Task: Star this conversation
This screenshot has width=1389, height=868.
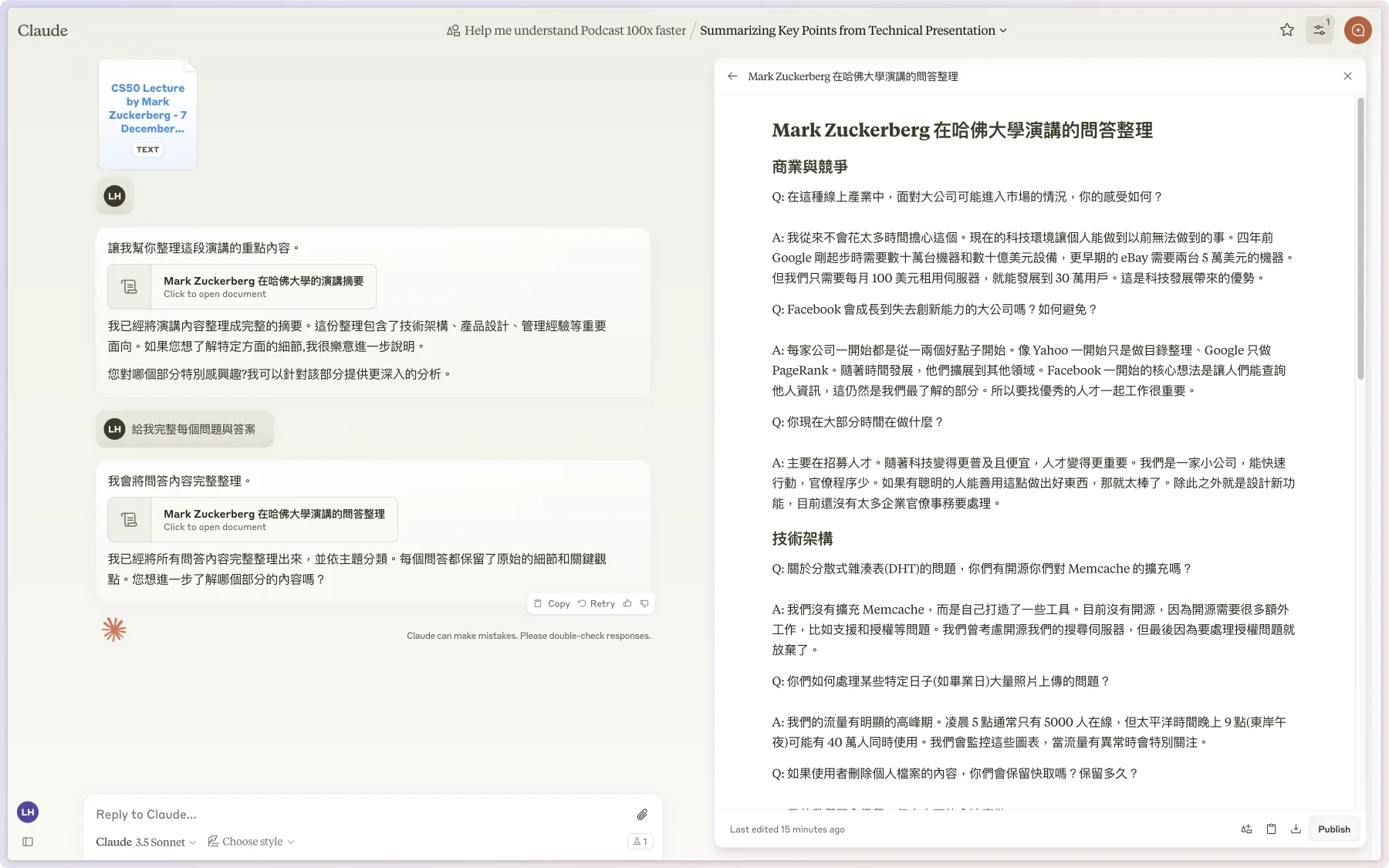Action: [x=1286, y=30]
